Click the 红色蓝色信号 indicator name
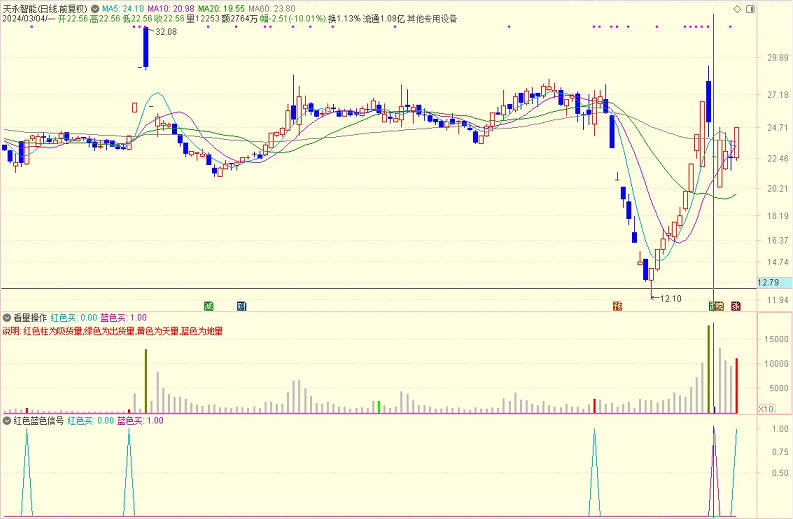Screen dimensions: 793x519 pyautogui.click(x=38, y=420)
